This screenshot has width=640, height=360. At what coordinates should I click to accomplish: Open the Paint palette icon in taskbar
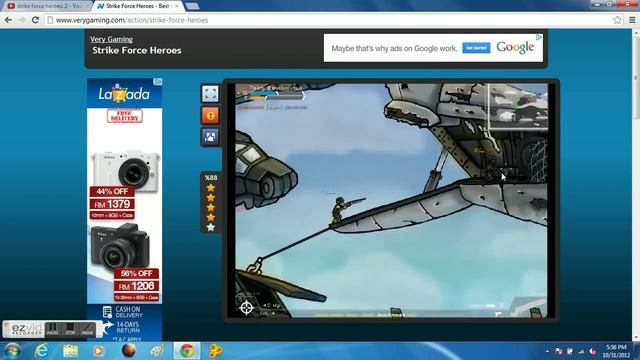[x=158, y=351]
